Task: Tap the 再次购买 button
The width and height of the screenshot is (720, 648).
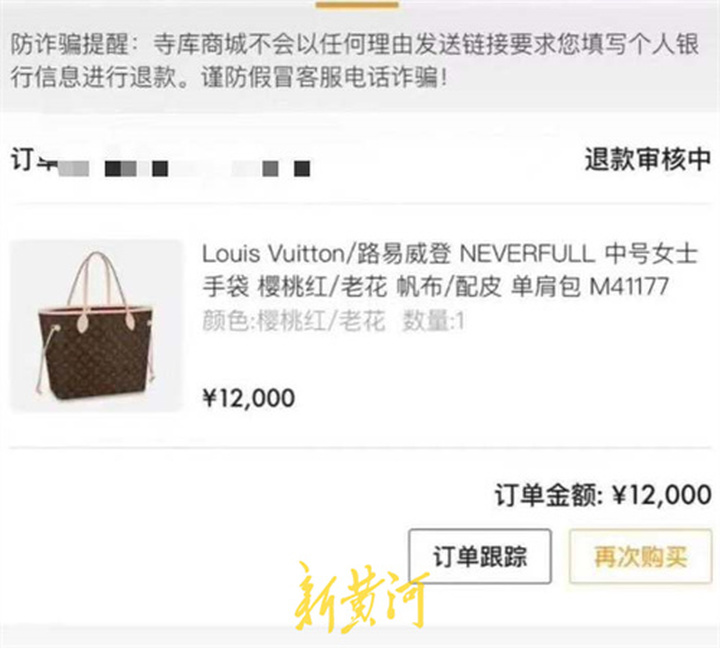Action: pos(641,556)
